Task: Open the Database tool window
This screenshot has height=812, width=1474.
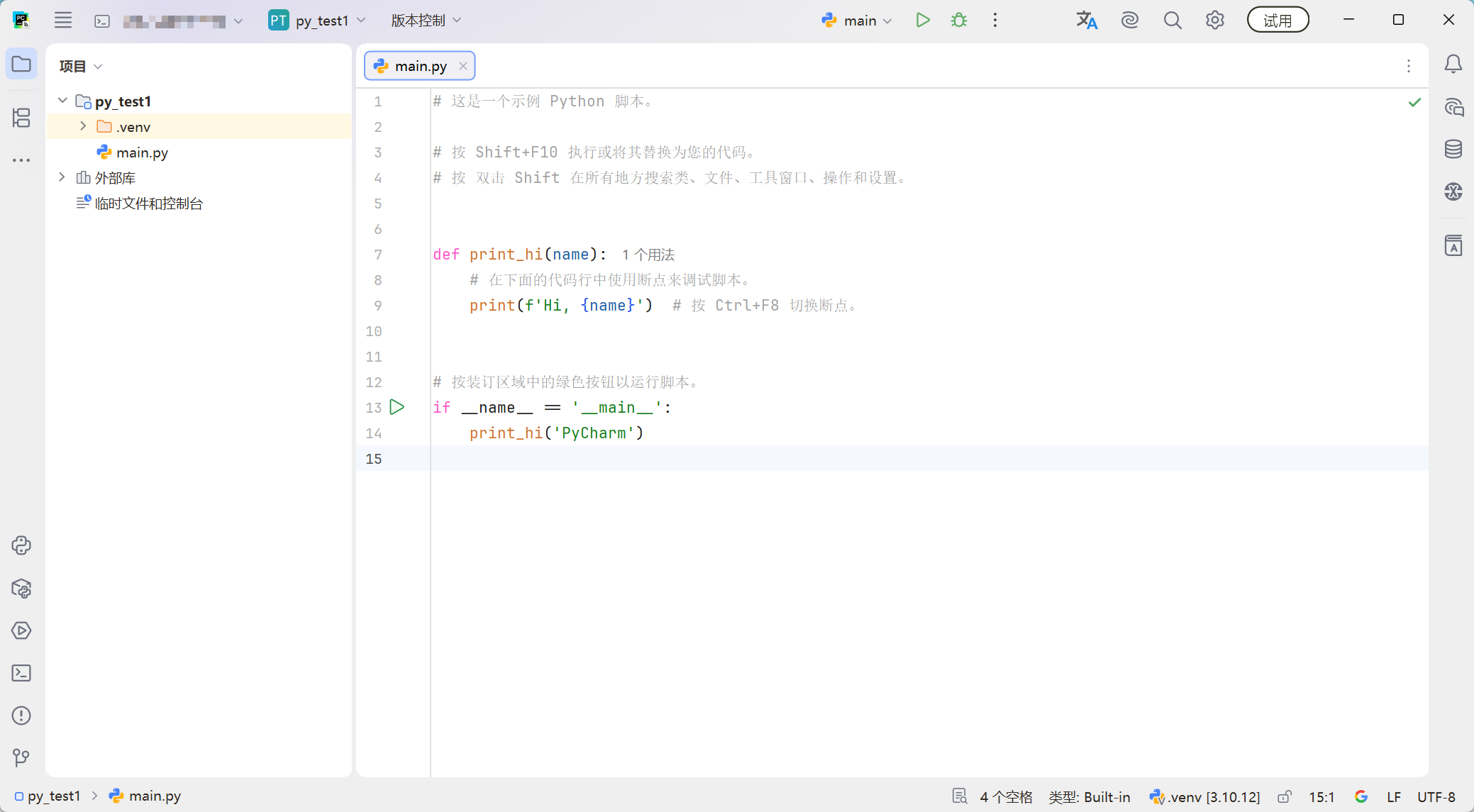Action: pos(1453,149)
